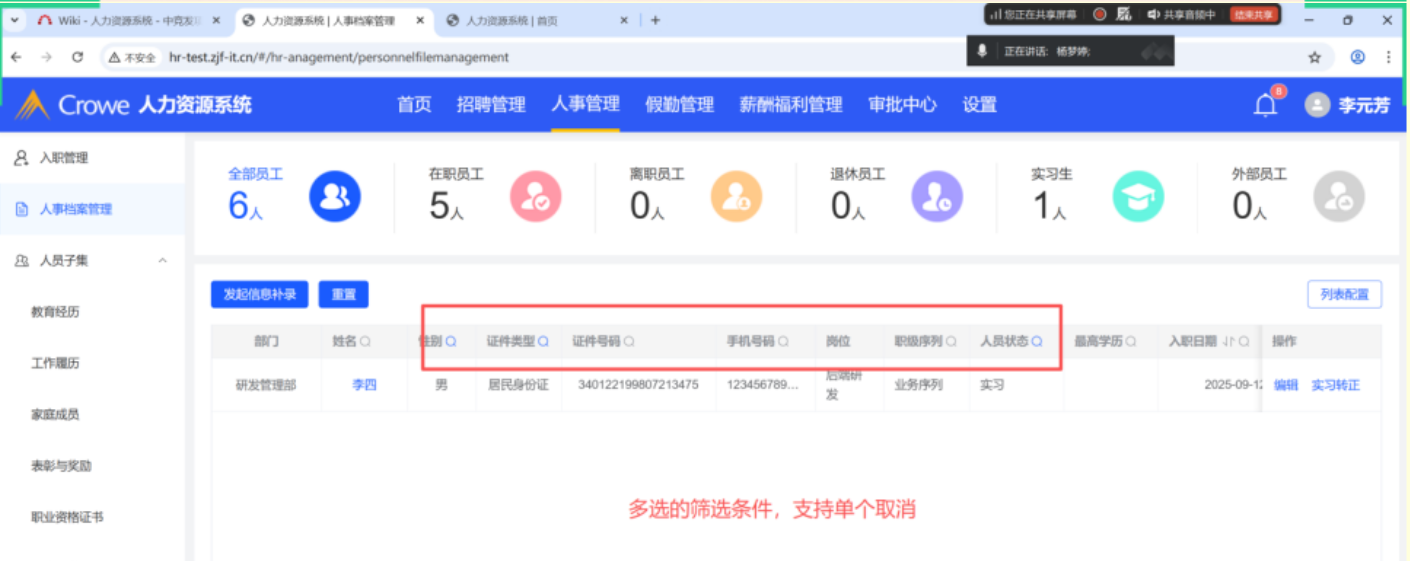Viewport: 1410px width, 561px height.
Task: Select 教育经历 in the left sidebar
Action: 55,312
